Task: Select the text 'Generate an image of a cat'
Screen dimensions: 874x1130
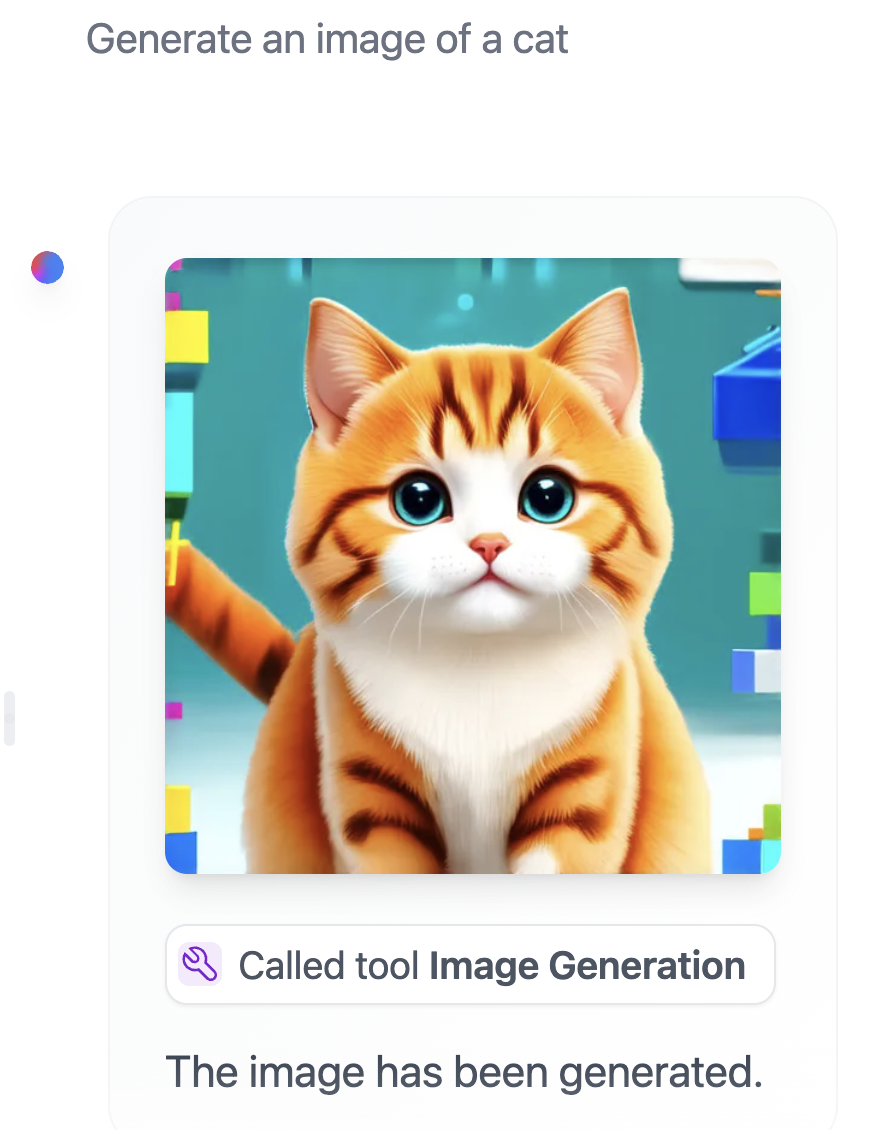Action: pyautogui.click(x=327, y=39)
